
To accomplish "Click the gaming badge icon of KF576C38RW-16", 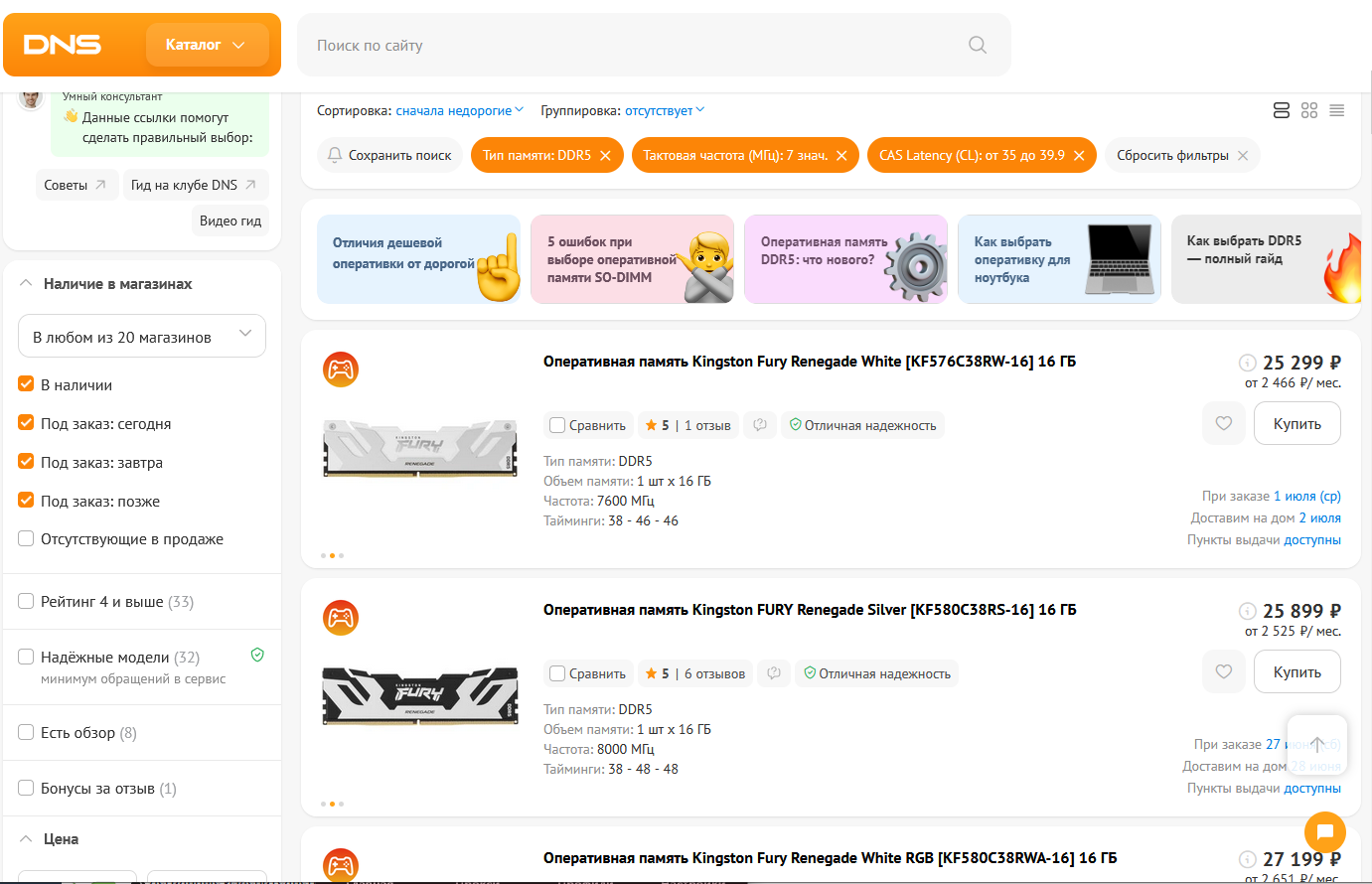I will point(341,369).
